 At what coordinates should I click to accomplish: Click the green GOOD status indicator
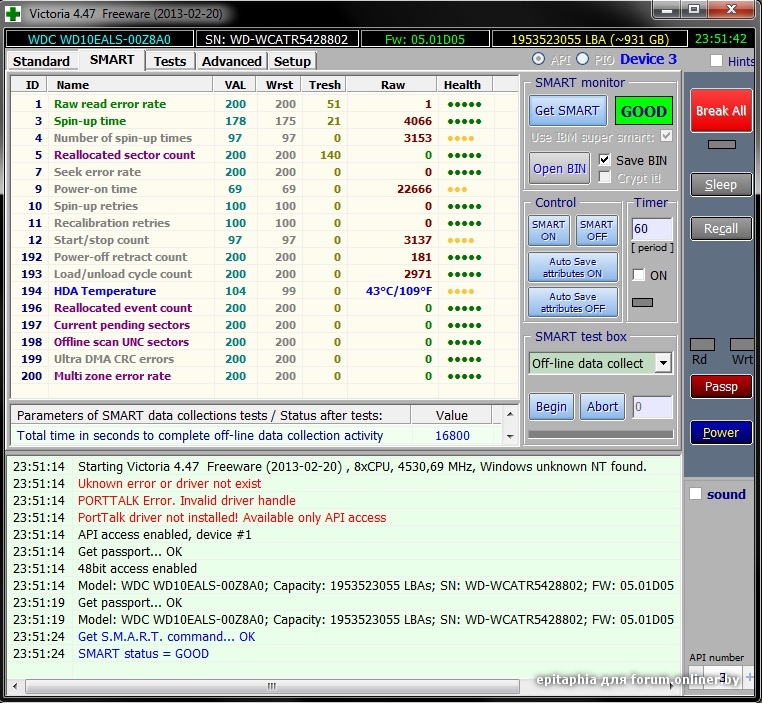click(643, 112)
